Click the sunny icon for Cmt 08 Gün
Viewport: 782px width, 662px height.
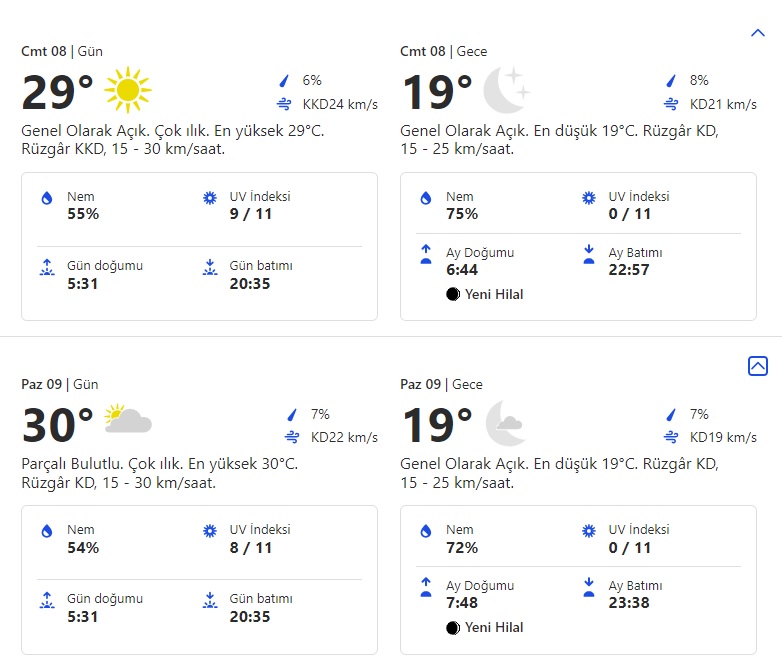(x=127, y=91)
